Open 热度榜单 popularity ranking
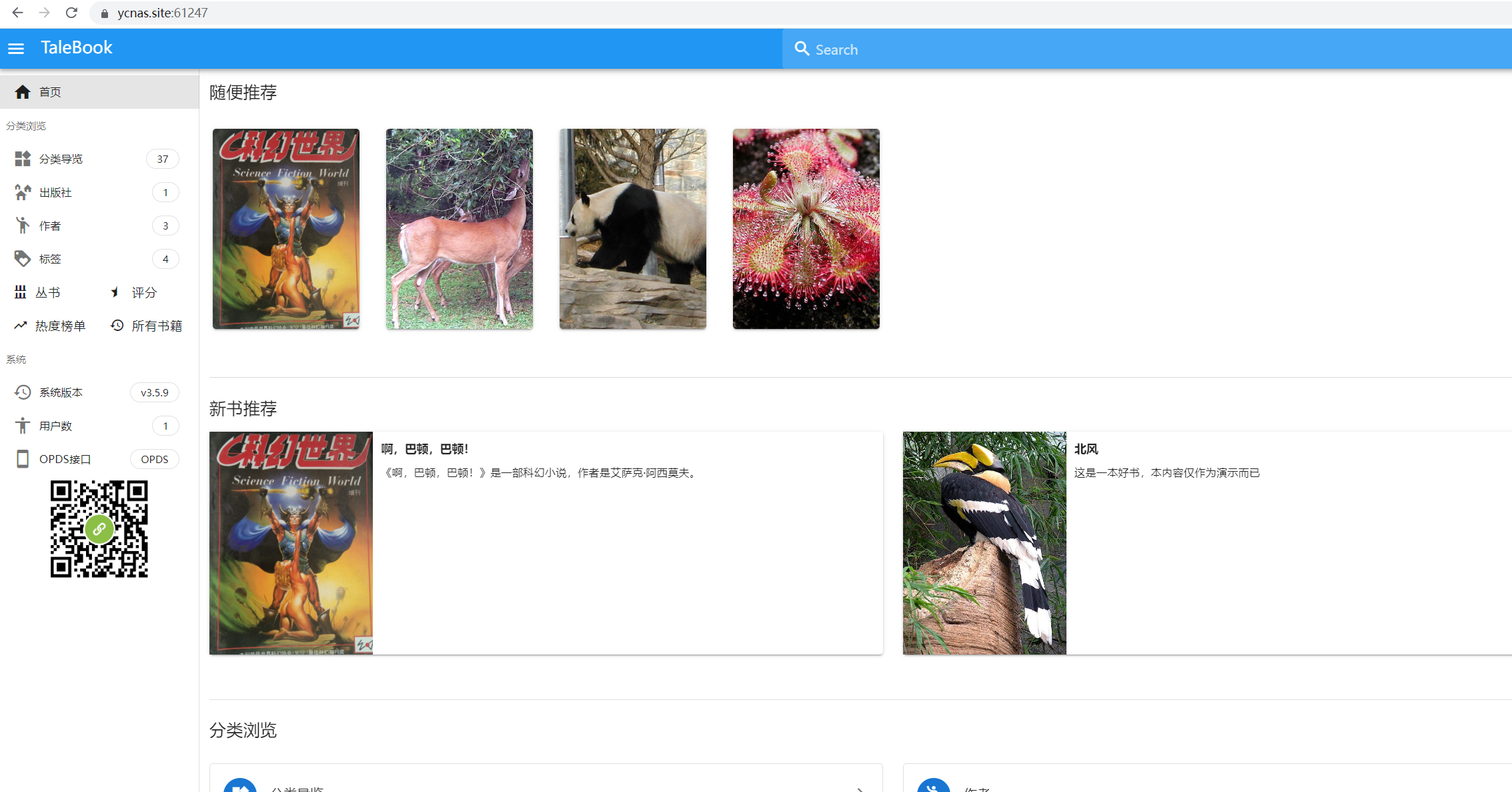The width and height of the screenshot is (1512, 792). 59,326
